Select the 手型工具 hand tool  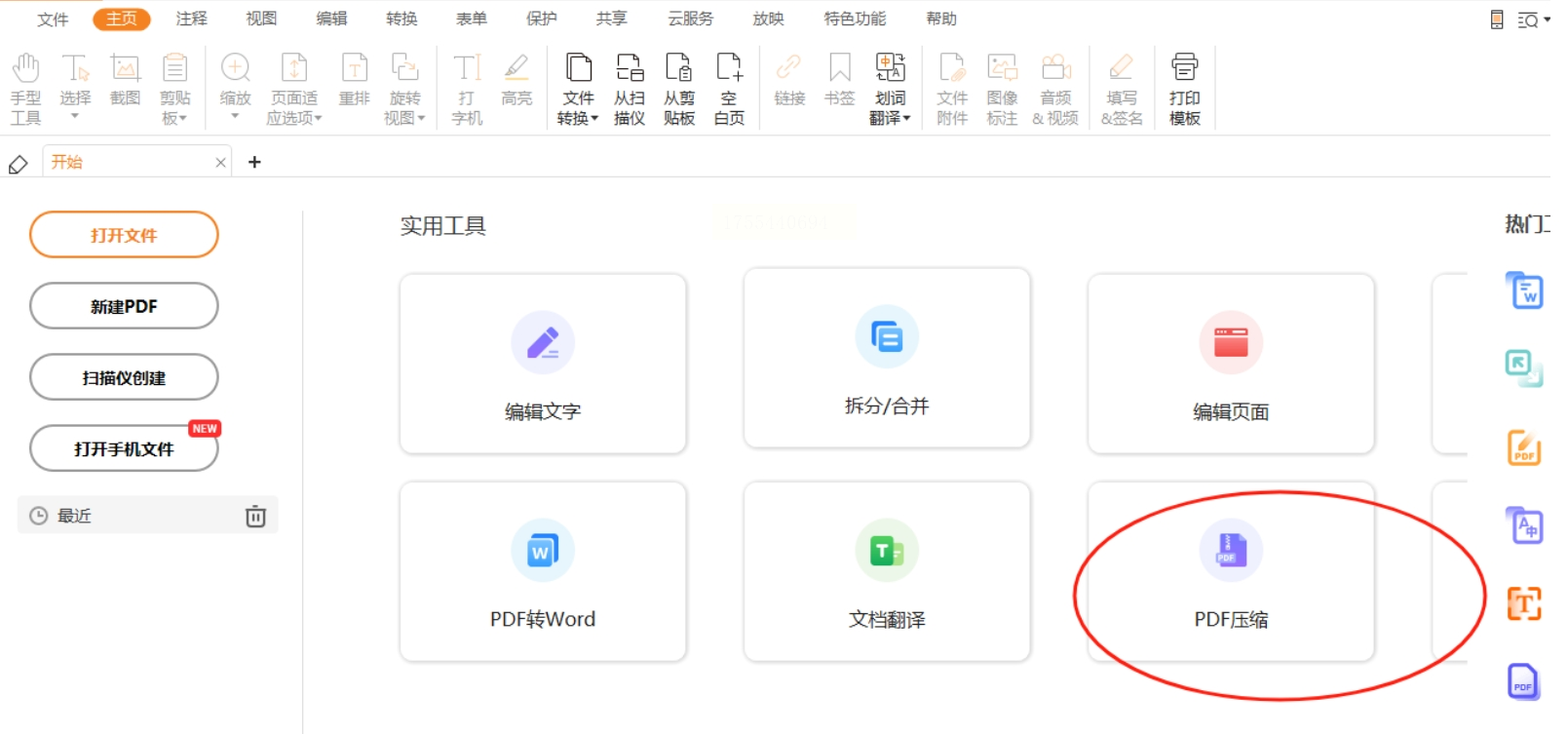pos(26,89)
